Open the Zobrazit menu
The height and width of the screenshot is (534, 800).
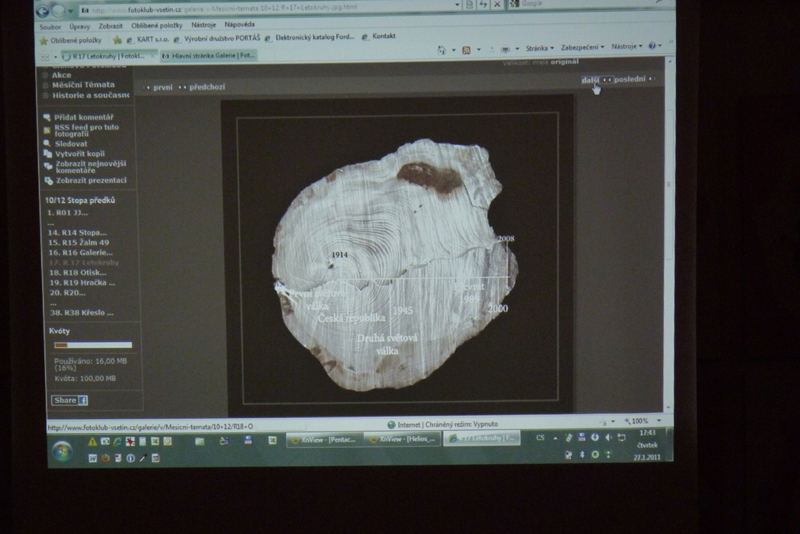click(x=110, y=25)
